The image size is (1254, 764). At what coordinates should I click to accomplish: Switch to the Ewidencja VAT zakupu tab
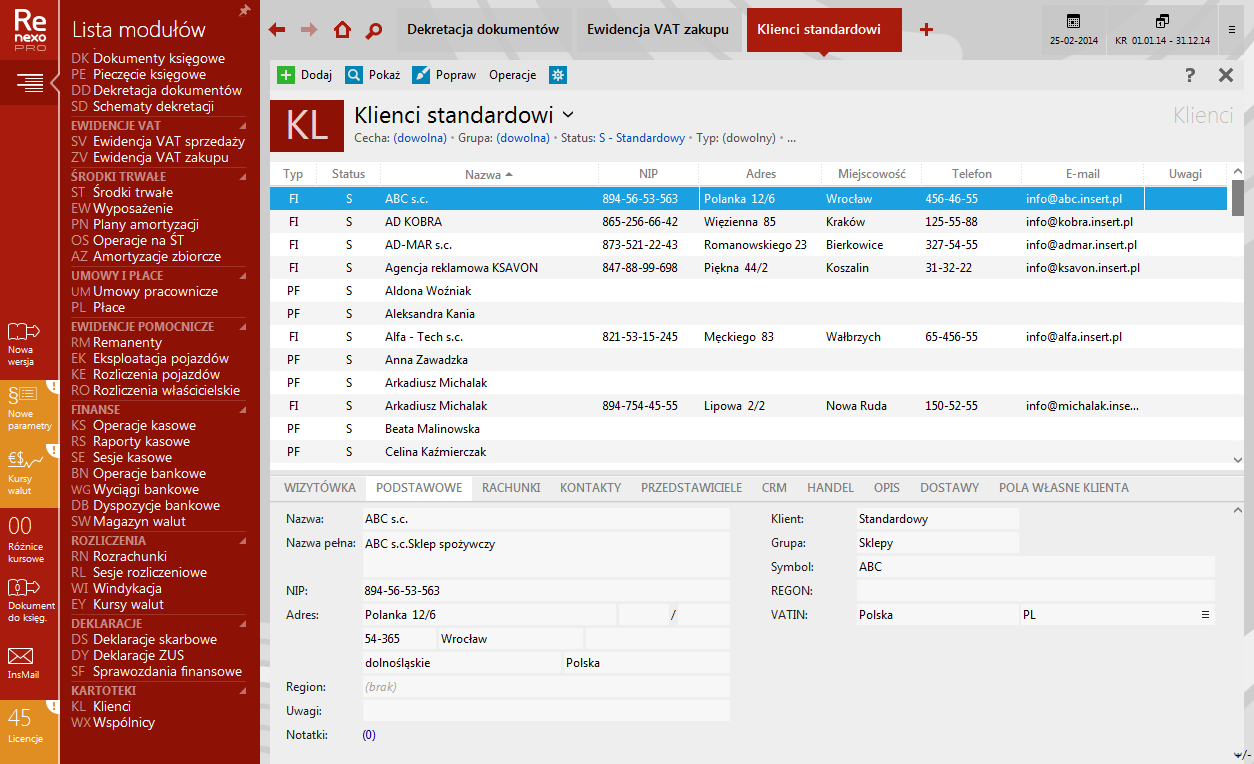(659, 30)
